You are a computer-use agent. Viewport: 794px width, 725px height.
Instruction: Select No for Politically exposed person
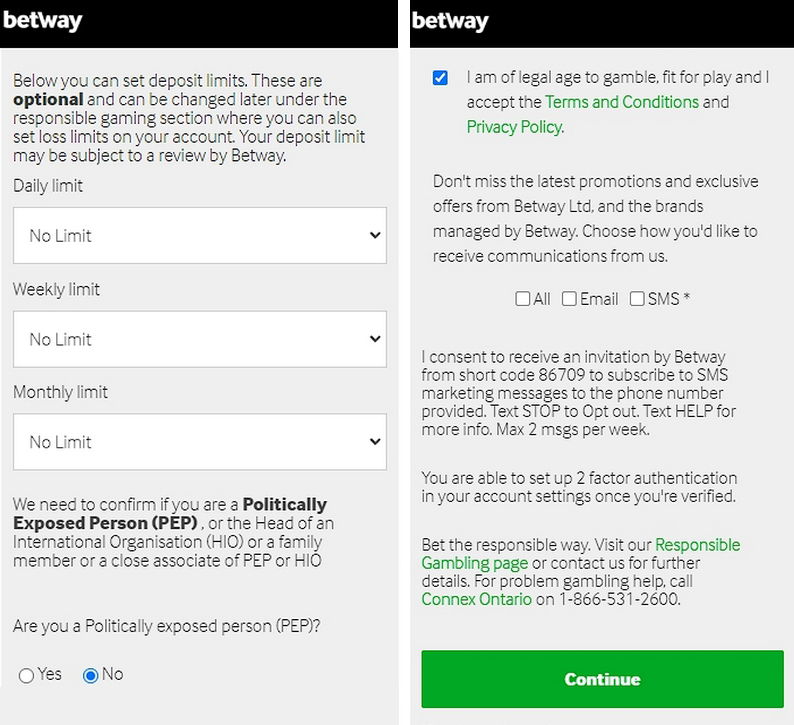click(91, 676)
